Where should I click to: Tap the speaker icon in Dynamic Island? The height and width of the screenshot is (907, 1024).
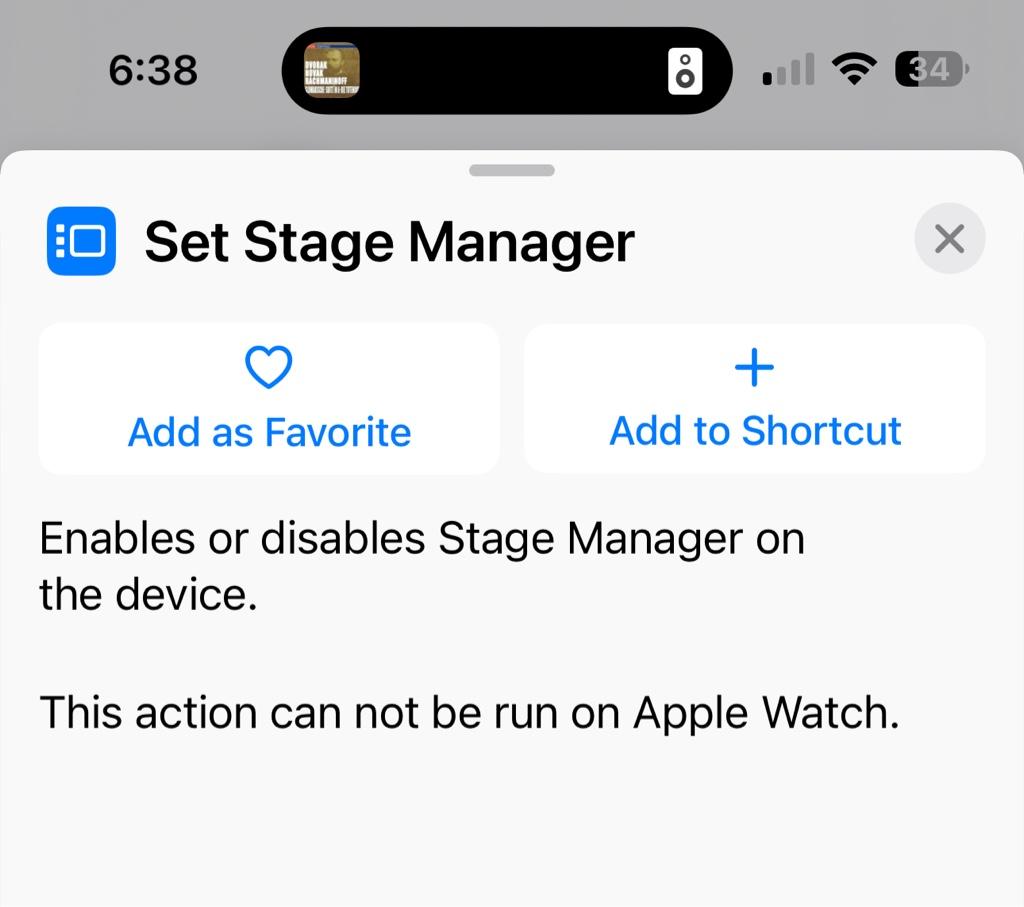click(x=685, y=71)
